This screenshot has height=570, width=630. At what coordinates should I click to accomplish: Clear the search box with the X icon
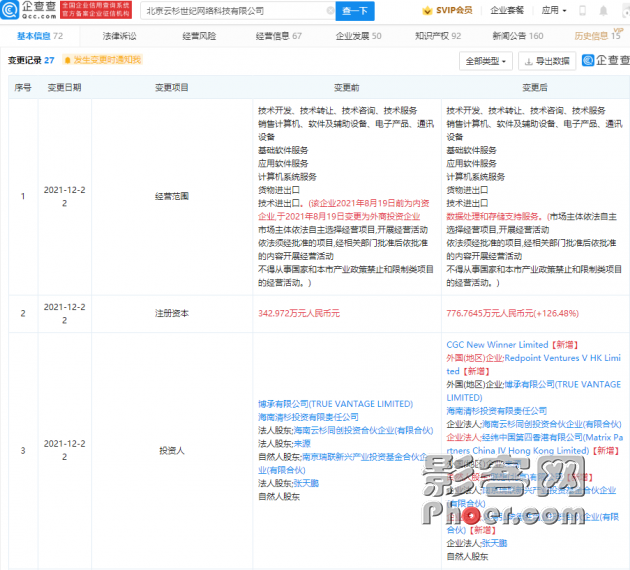pyautogui.click(x=330, y=11)
